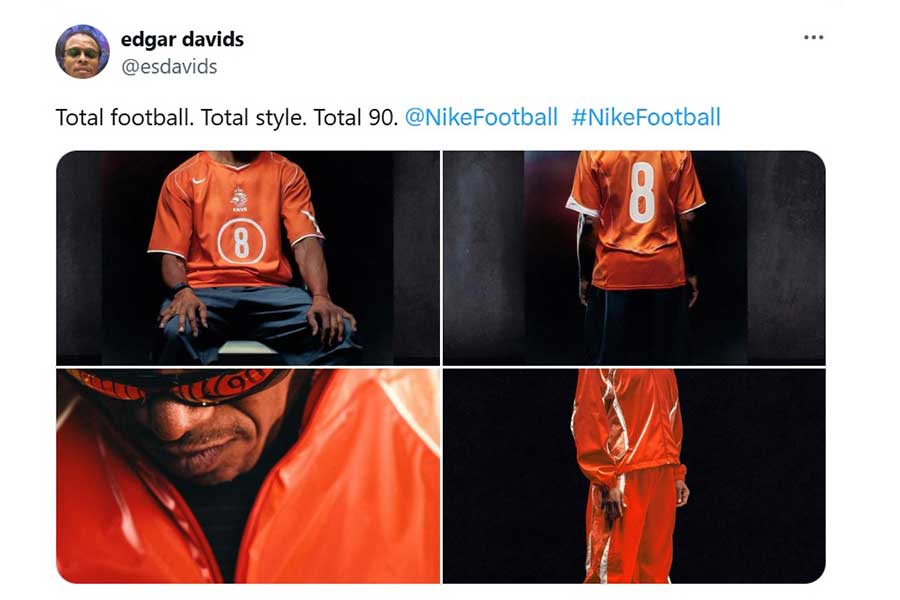Open close-up photo with orange sunglasses
Viewport: 900px width, 600px height.
tap(248, 476)
